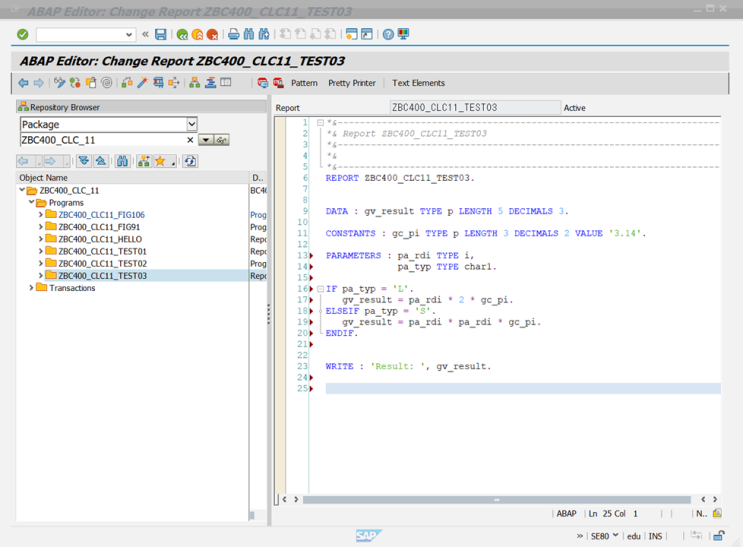Click the Other Object icon
This screenshot has height=547, width=743.
point(91,83)
